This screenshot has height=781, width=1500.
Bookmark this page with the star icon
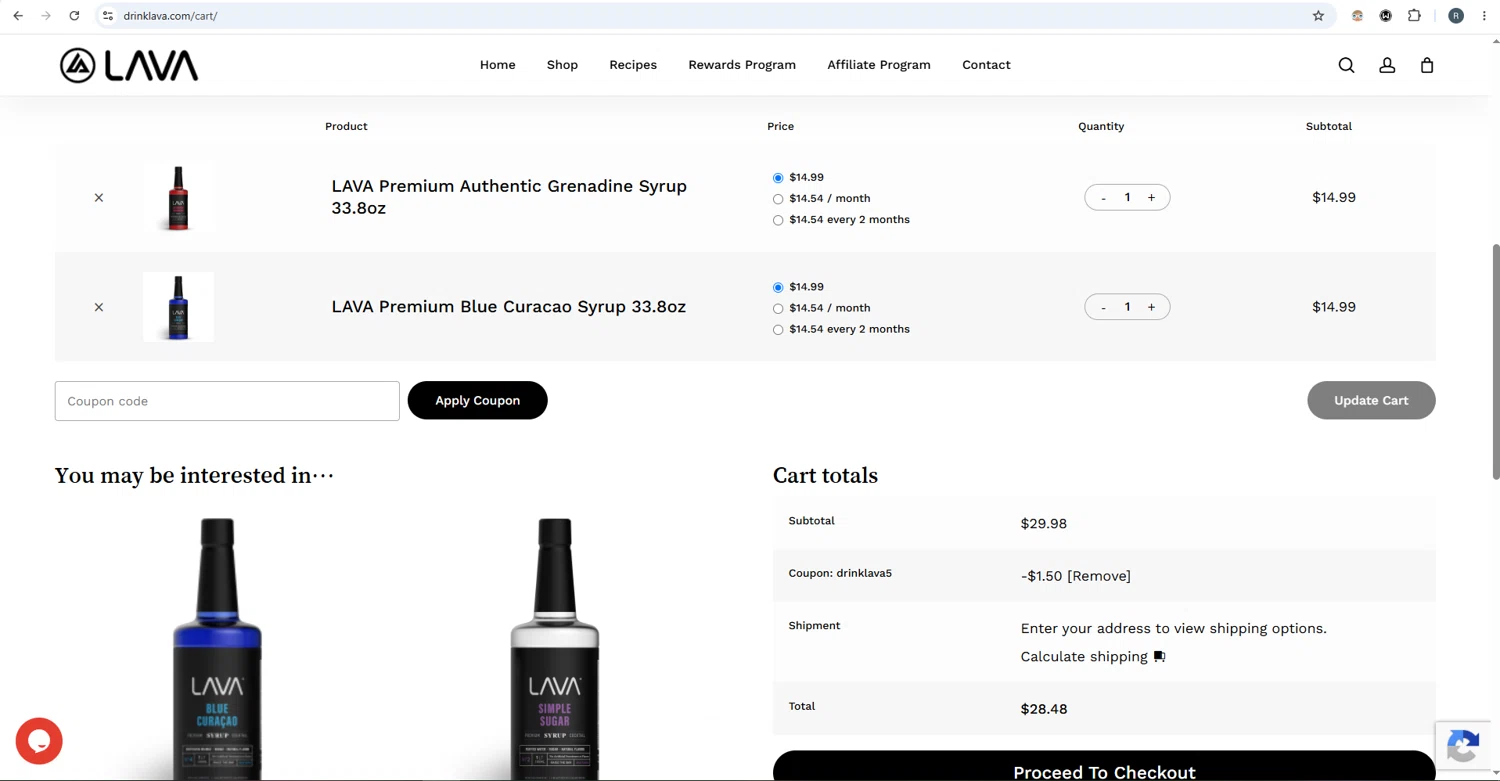1318,16
